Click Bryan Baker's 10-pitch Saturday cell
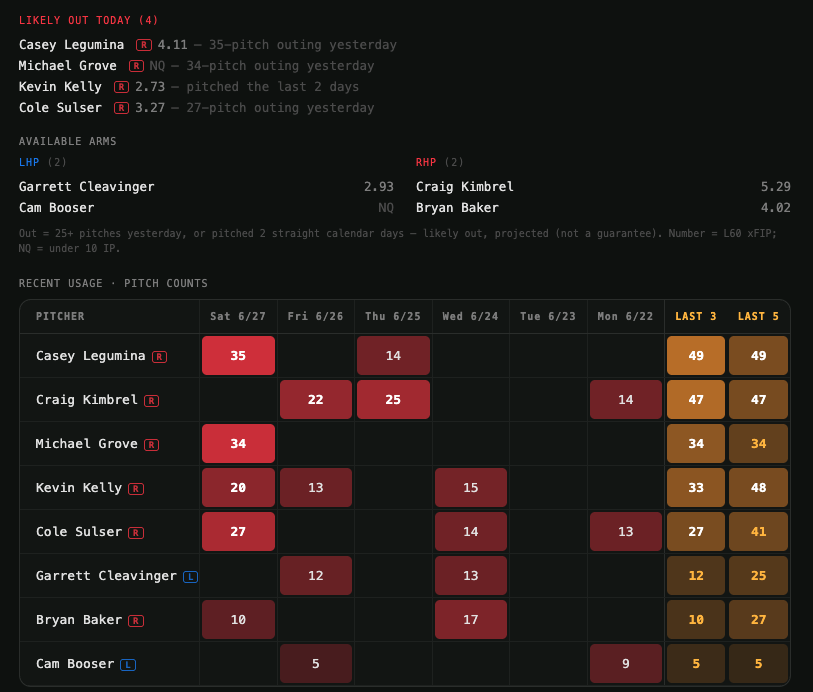This screenshot has width=813, height=692. point(239,620)
